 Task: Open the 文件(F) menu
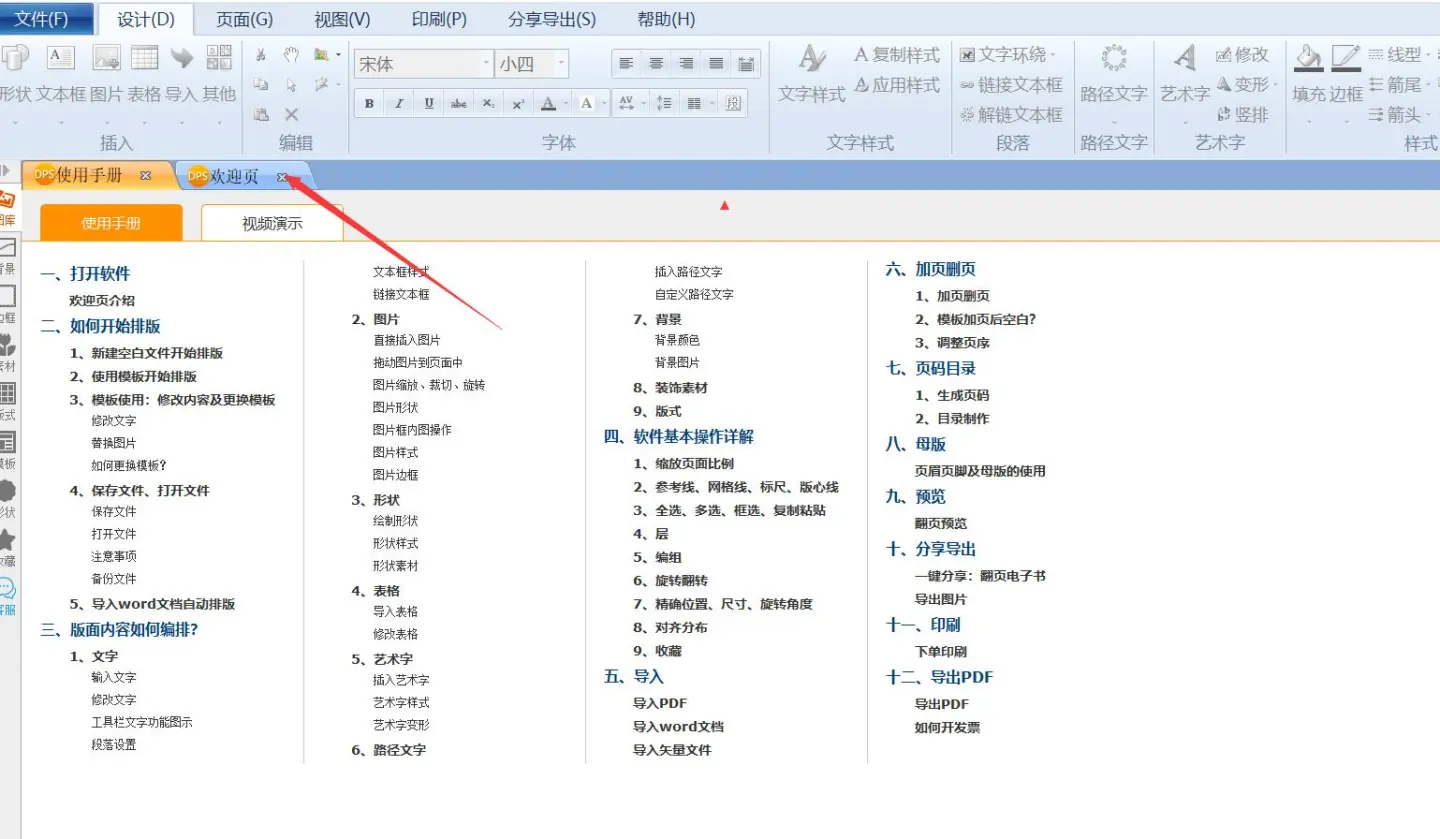tap(41, 19)
